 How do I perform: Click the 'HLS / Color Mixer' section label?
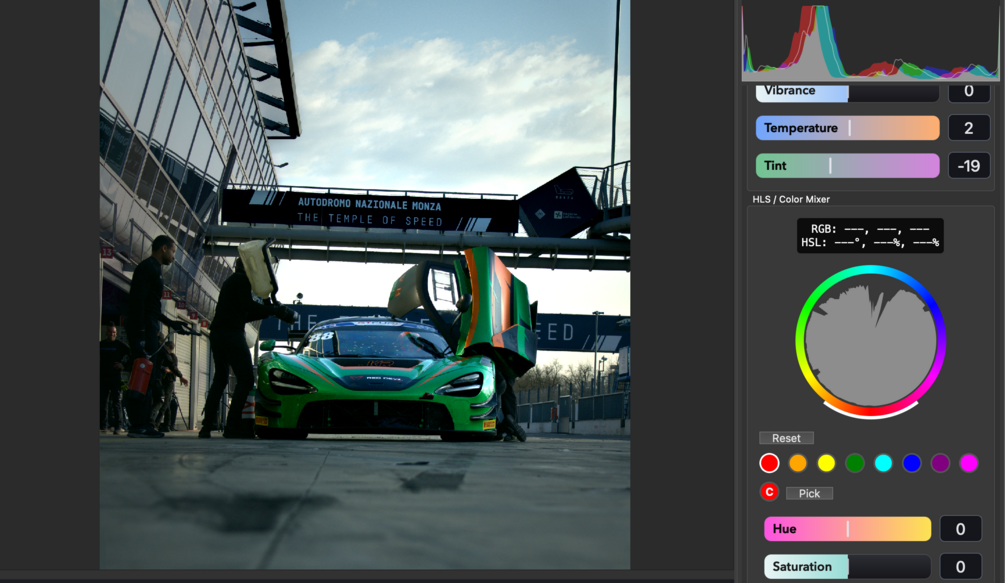791,199
